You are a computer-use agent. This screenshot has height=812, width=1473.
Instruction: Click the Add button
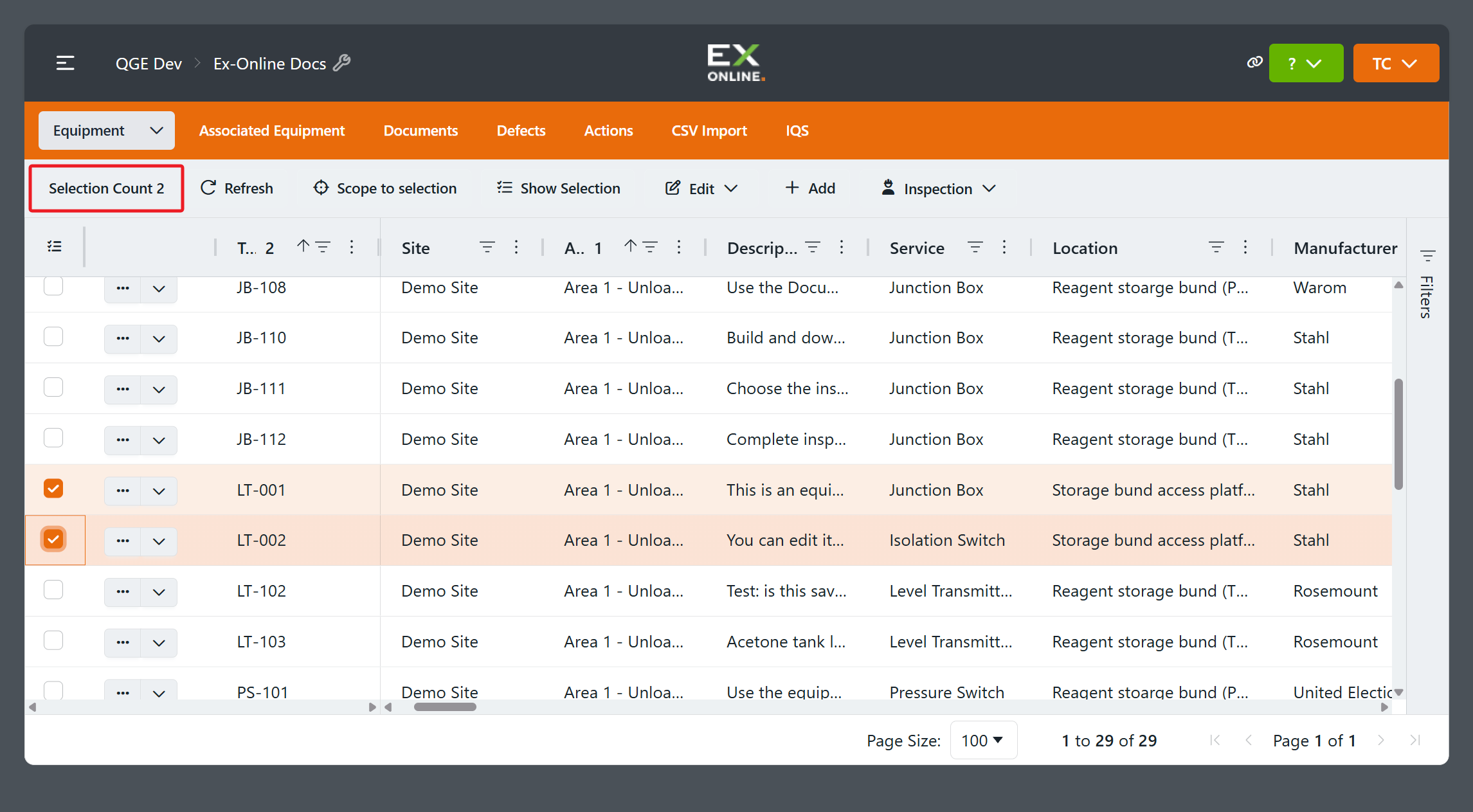[810, 188]
